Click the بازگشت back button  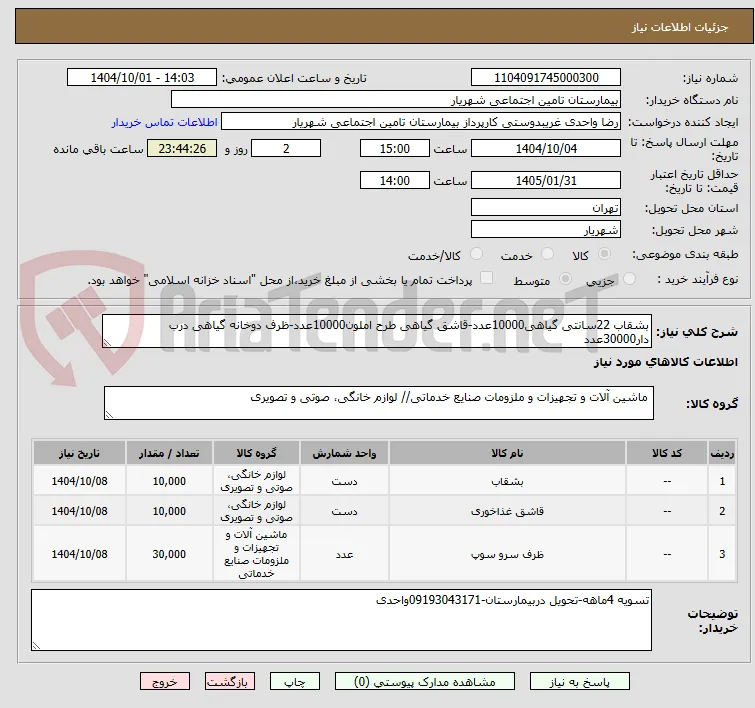point(230,682)
